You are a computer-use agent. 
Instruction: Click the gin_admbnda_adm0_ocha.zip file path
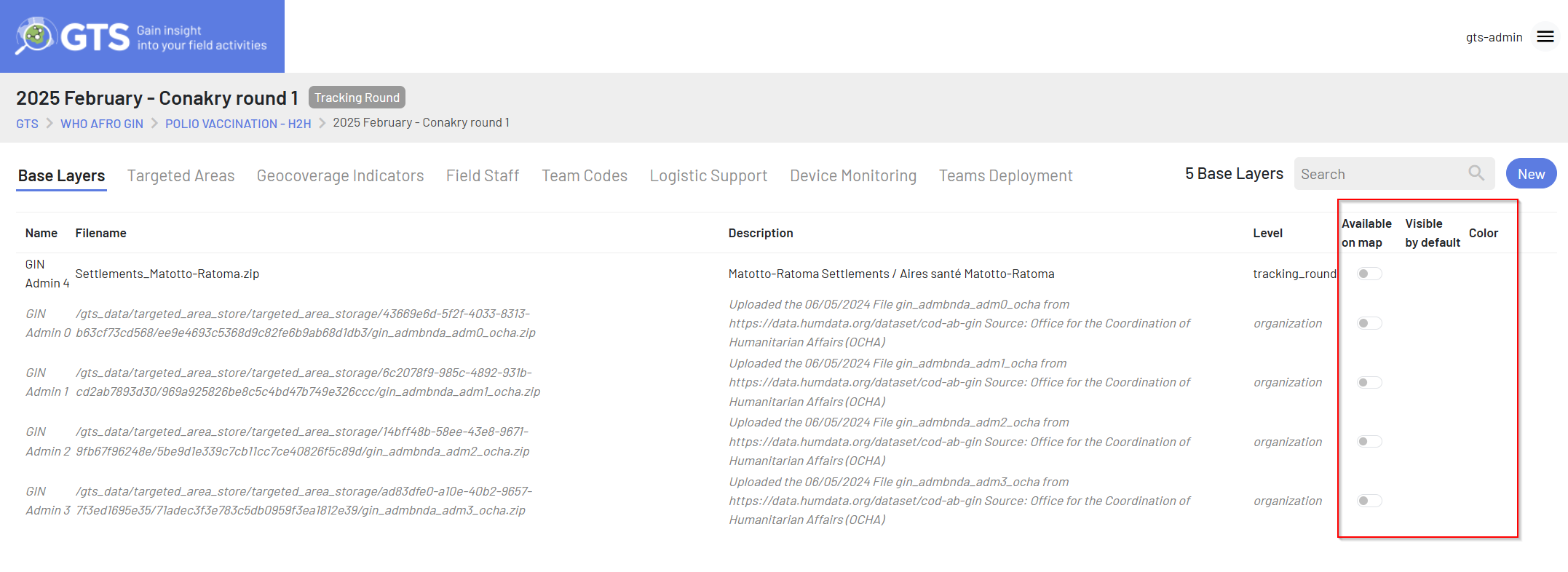[x=306, y=323]
